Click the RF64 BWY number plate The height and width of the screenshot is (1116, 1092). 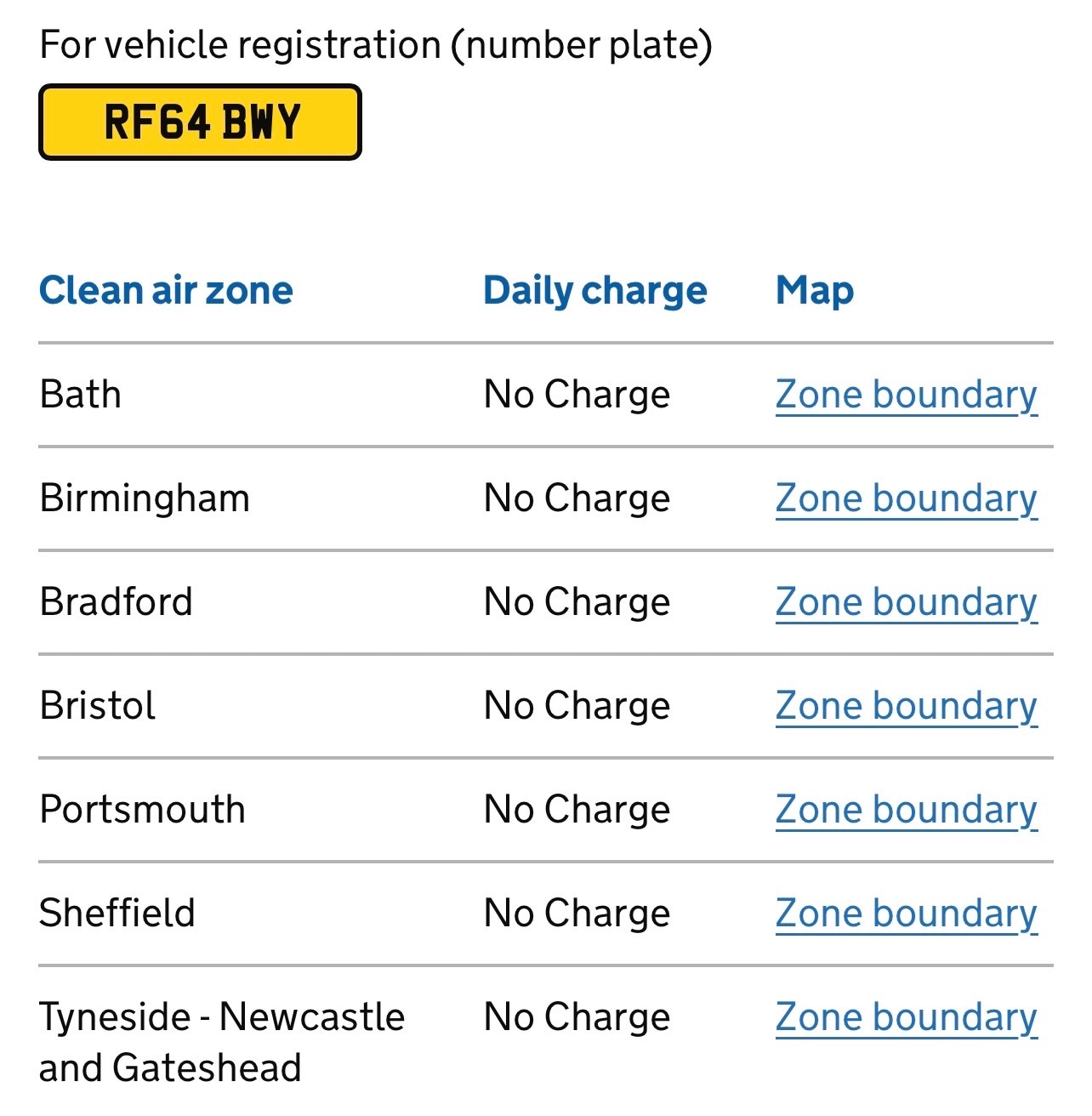pos(201,122)
